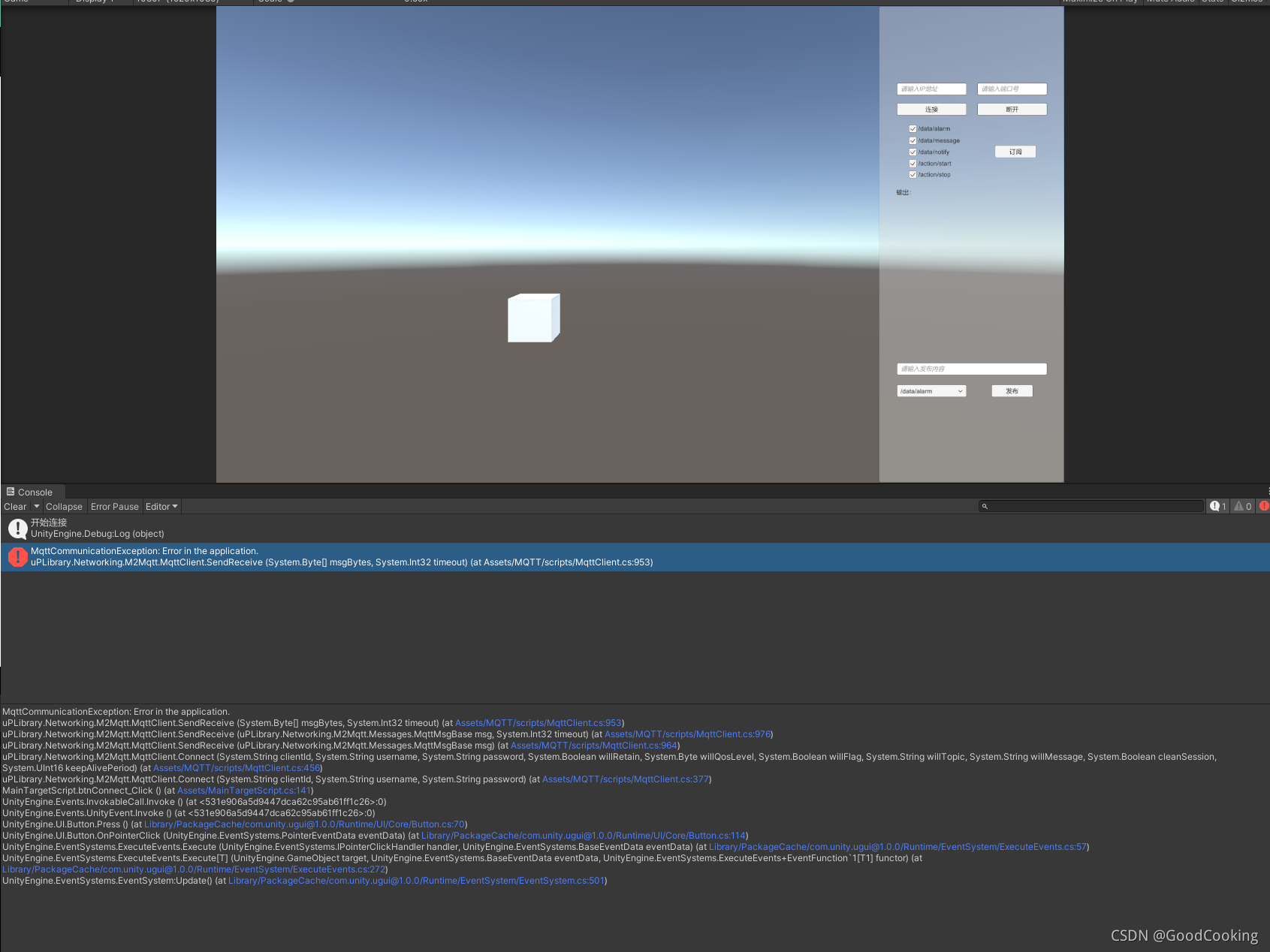Open the Editor dropdown in console
1270x952 pixels.
pos(161,507)
